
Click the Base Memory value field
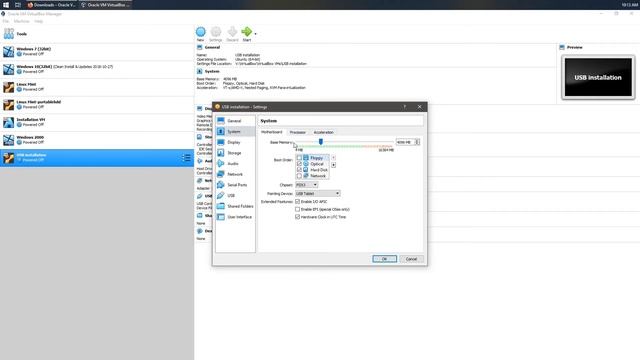(x=405, y=142)
